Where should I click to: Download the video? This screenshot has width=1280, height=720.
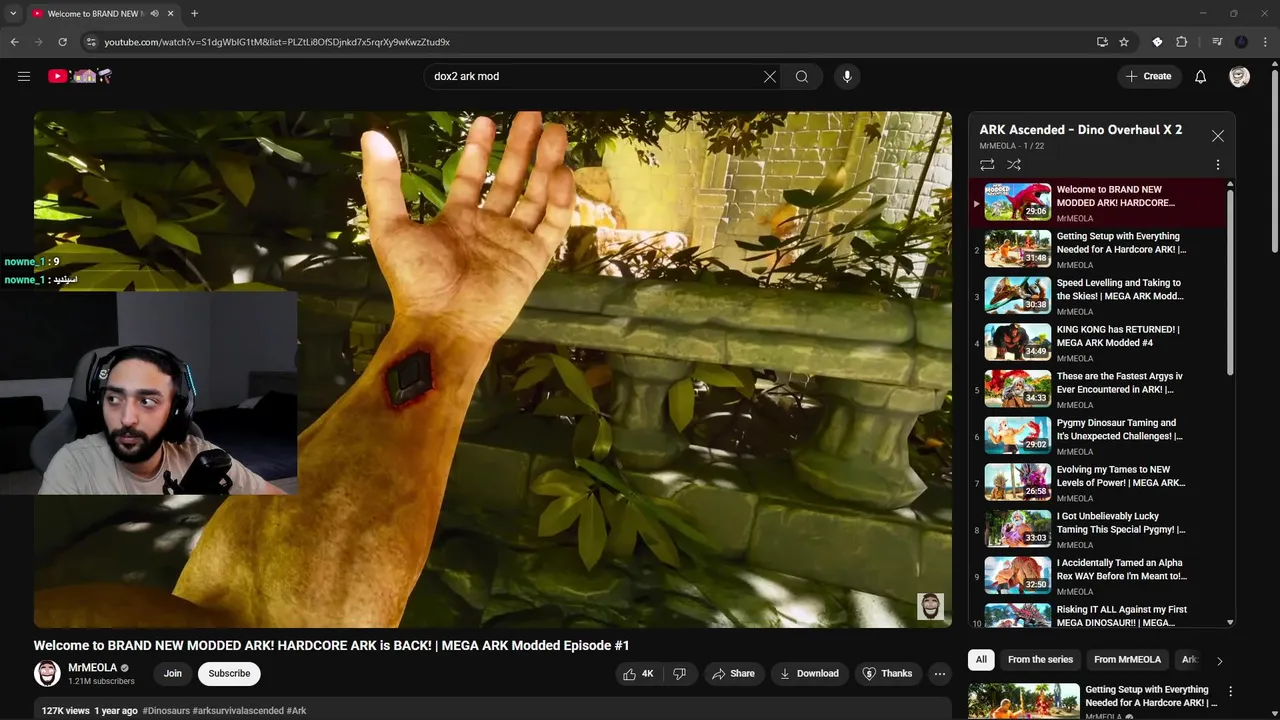pos(810,674)
